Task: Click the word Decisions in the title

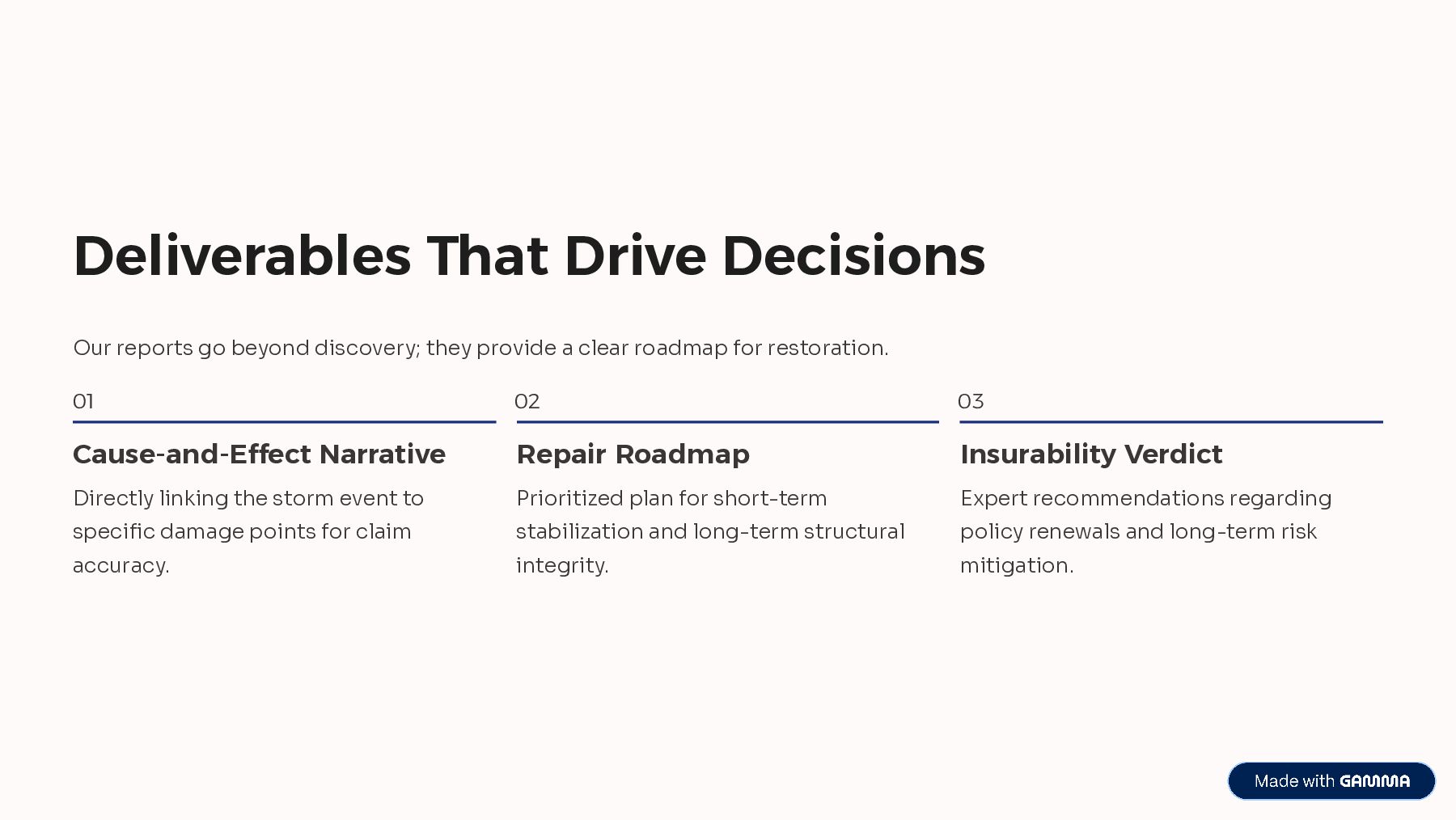Action: point(853,256)
